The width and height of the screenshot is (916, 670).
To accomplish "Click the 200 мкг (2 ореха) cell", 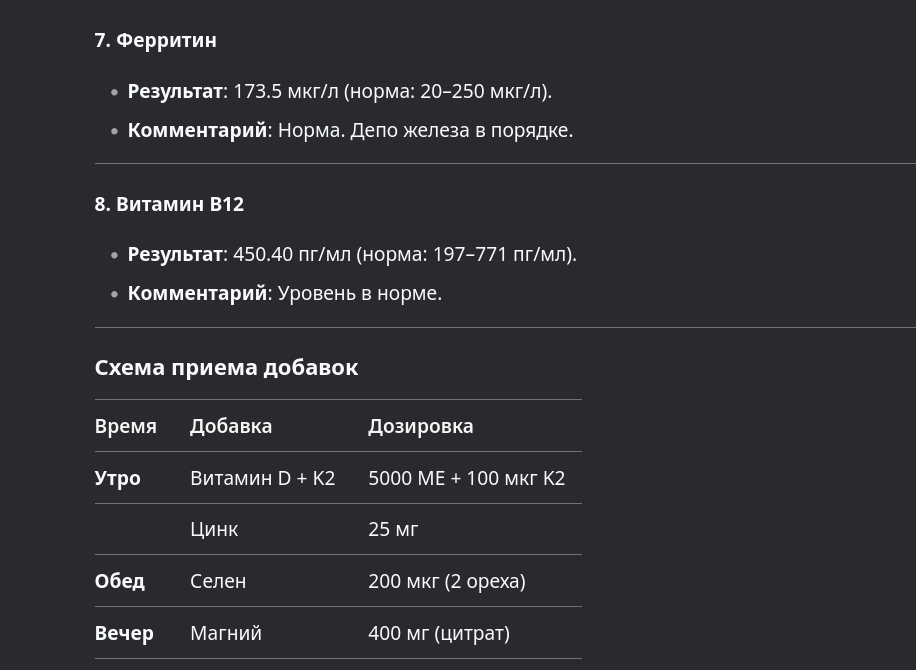I will (447, 581).
